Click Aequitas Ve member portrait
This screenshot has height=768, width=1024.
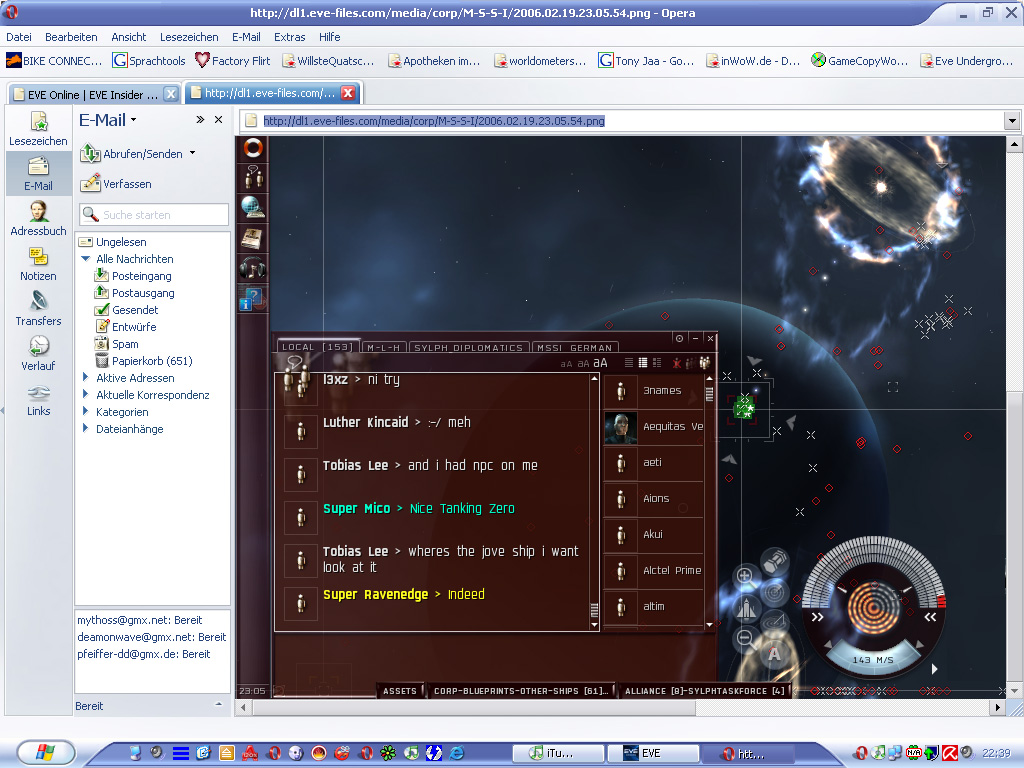point(620,428)
